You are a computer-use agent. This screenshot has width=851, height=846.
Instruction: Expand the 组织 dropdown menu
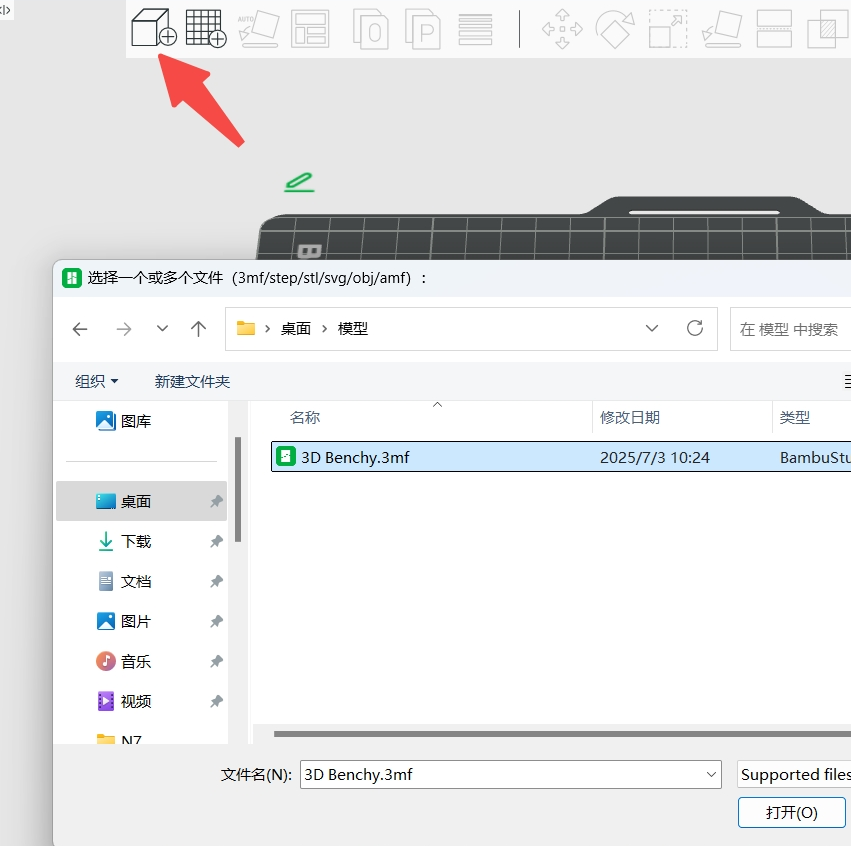click(x=97, y=381)
